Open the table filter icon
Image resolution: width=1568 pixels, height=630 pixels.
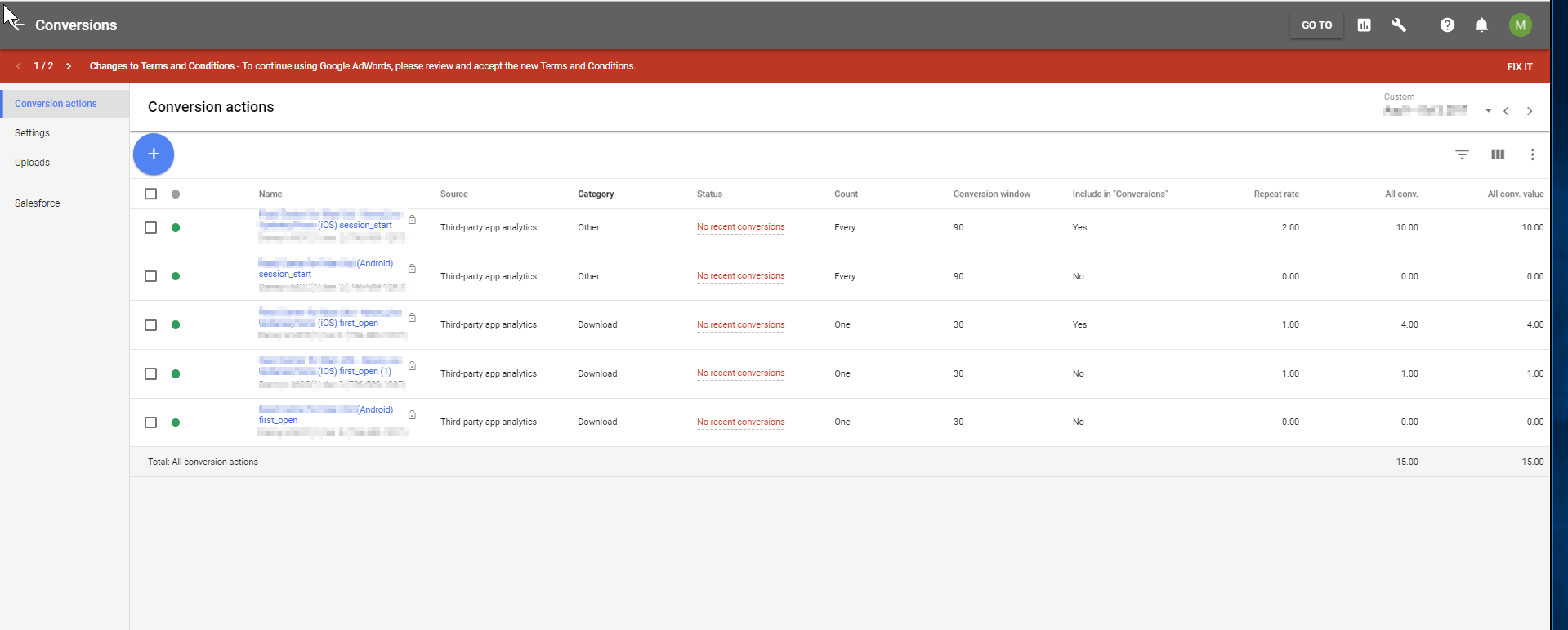[x=1462, y=154]
